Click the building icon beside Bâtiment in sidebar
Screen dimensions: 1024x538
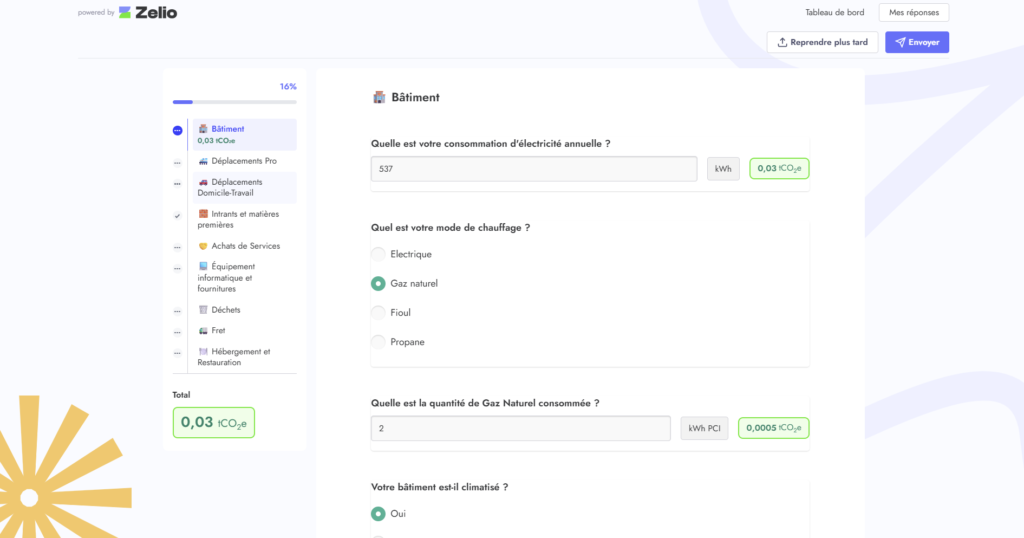tap(203, 129)
